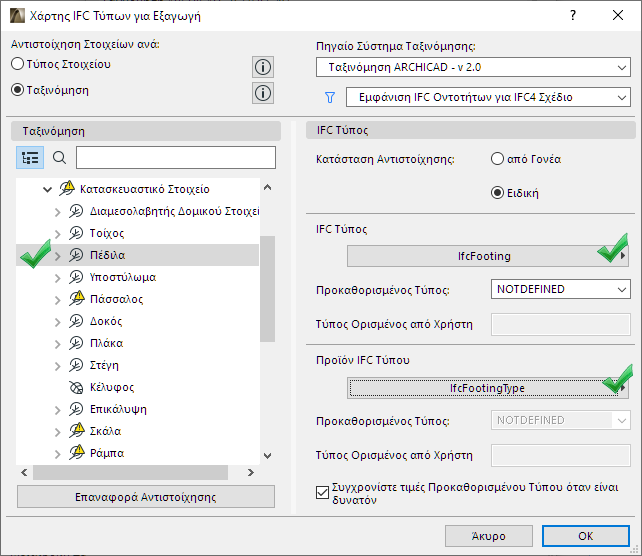Click warning icon beside Πάσσαλος

click(77, 298)
